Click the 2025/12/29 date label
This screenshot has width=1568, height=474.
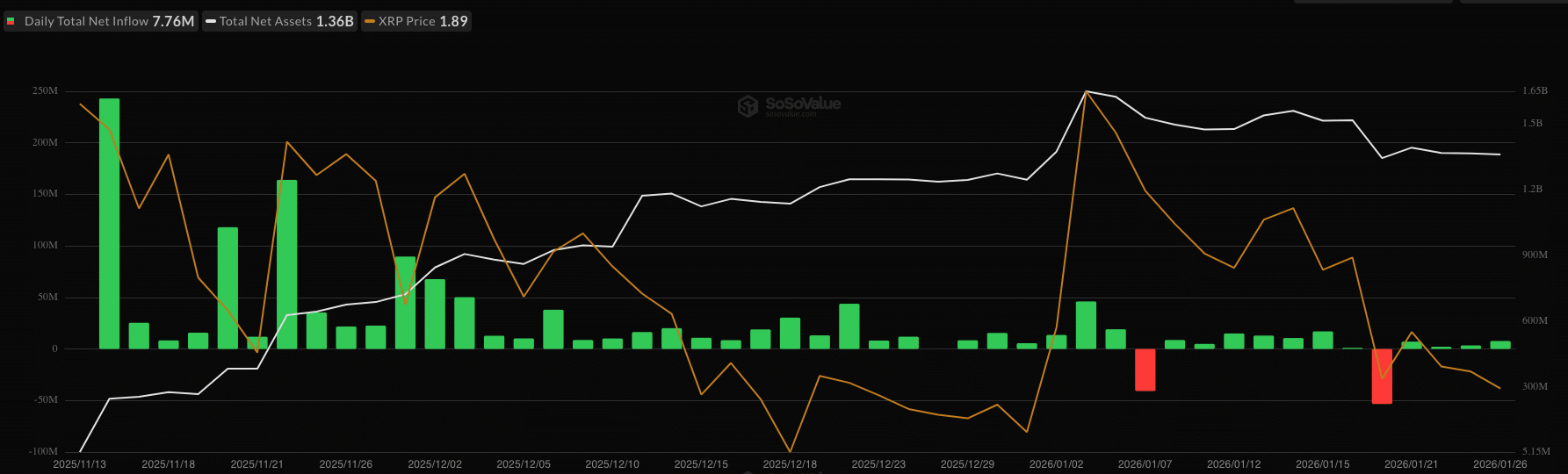click(967, 464)
